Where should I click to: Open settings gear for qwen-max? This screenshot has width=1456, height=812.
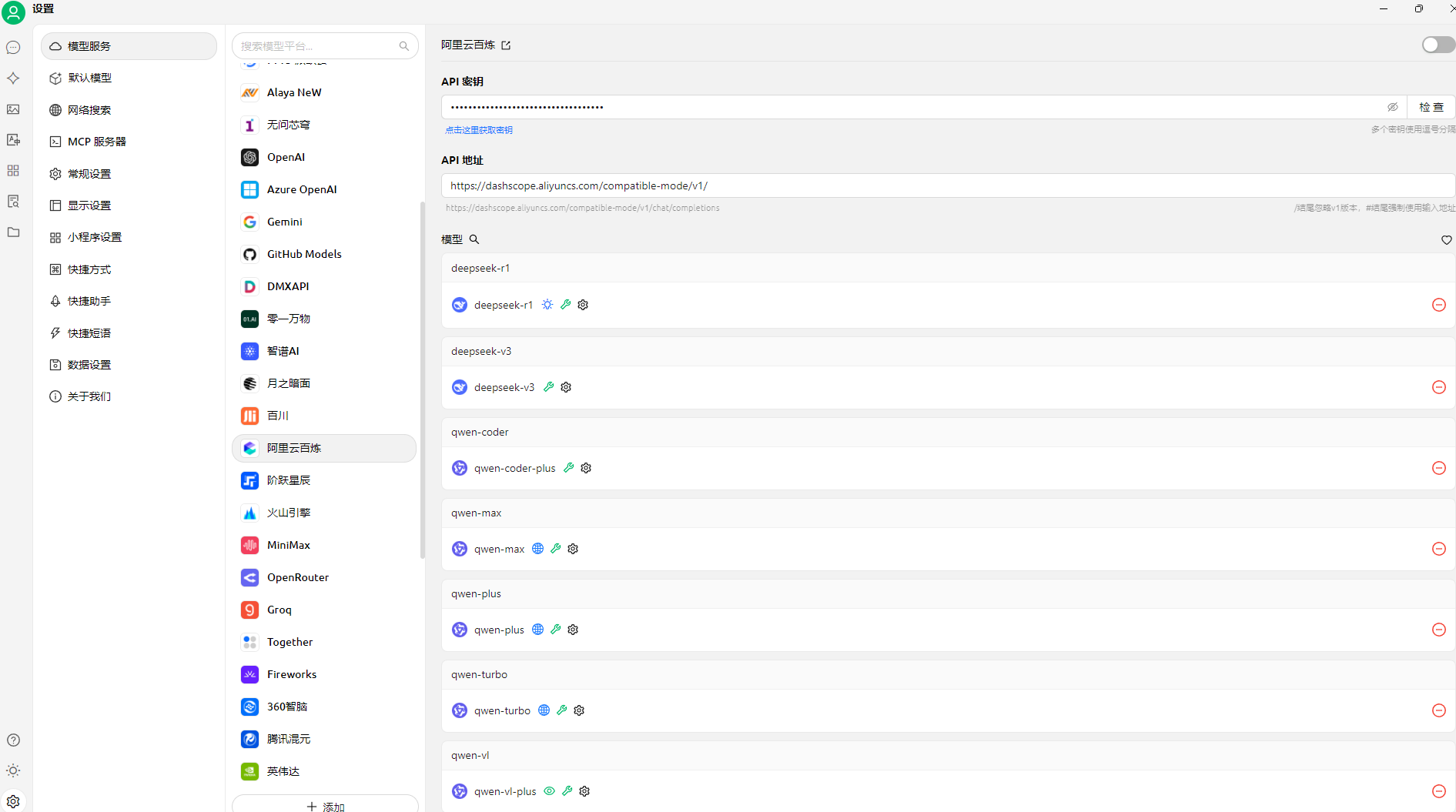573,549
